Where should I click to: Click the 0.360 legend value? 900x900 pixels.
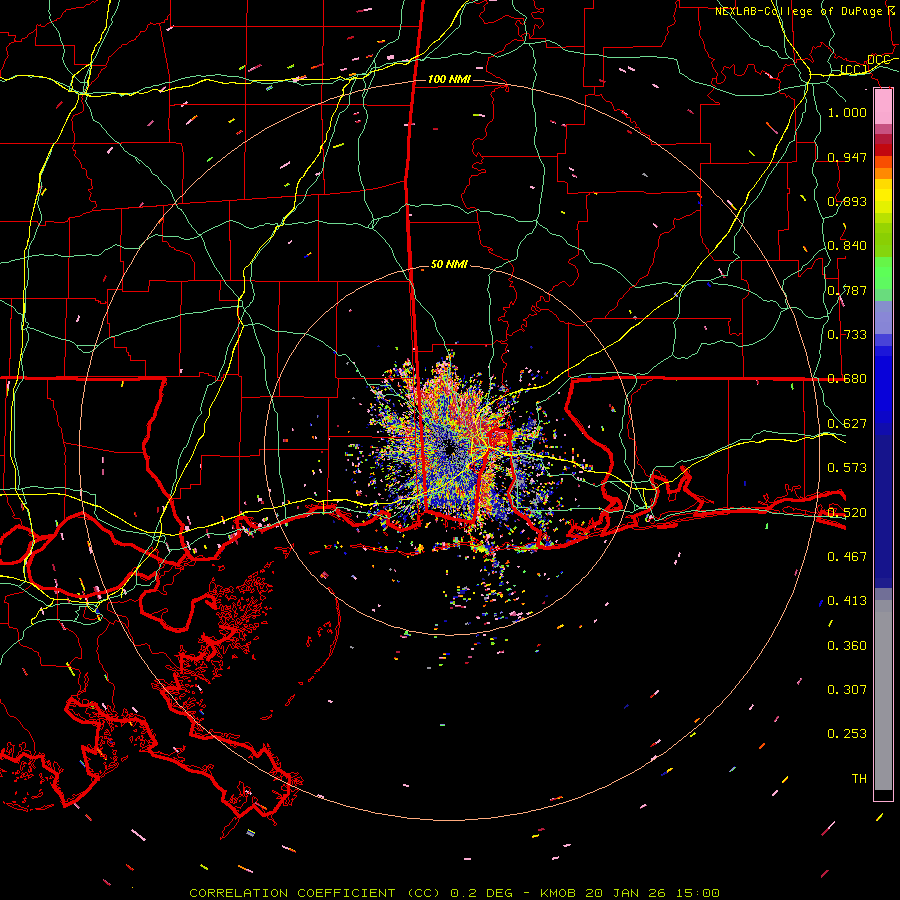pyautogui.click(x=847, y=645)
